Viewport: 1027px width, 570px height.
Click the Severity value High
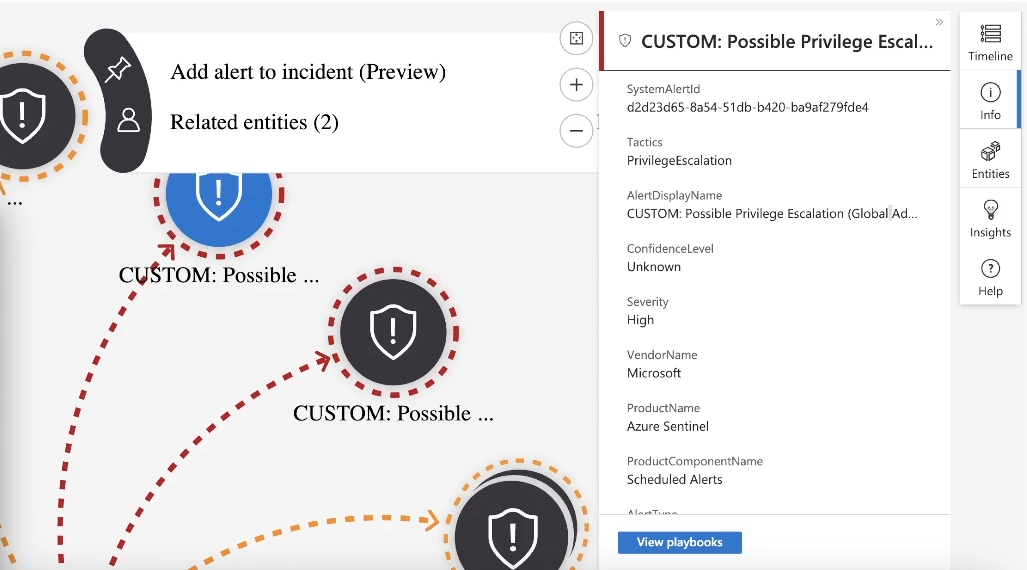[x=640, y=320]
